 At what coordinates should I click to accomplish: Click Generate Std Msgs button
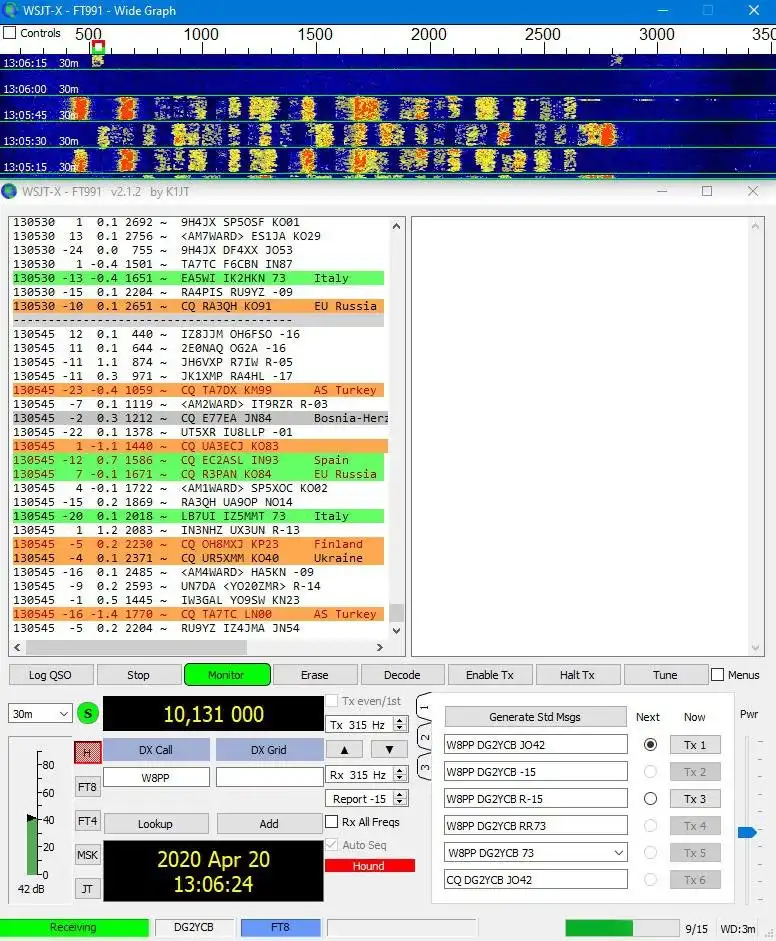(x=535, y=717)
